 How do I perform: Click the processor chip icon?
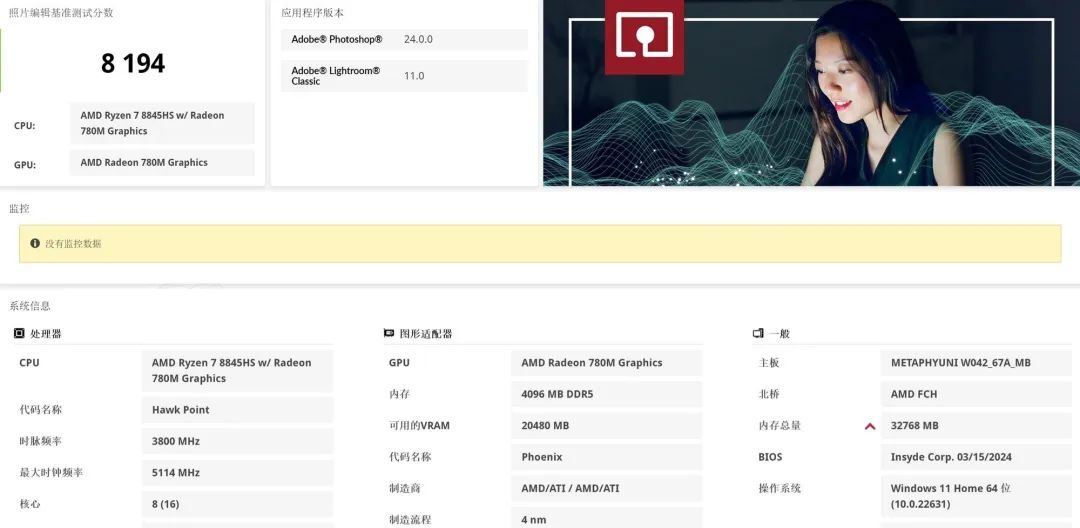pos(19,333)
